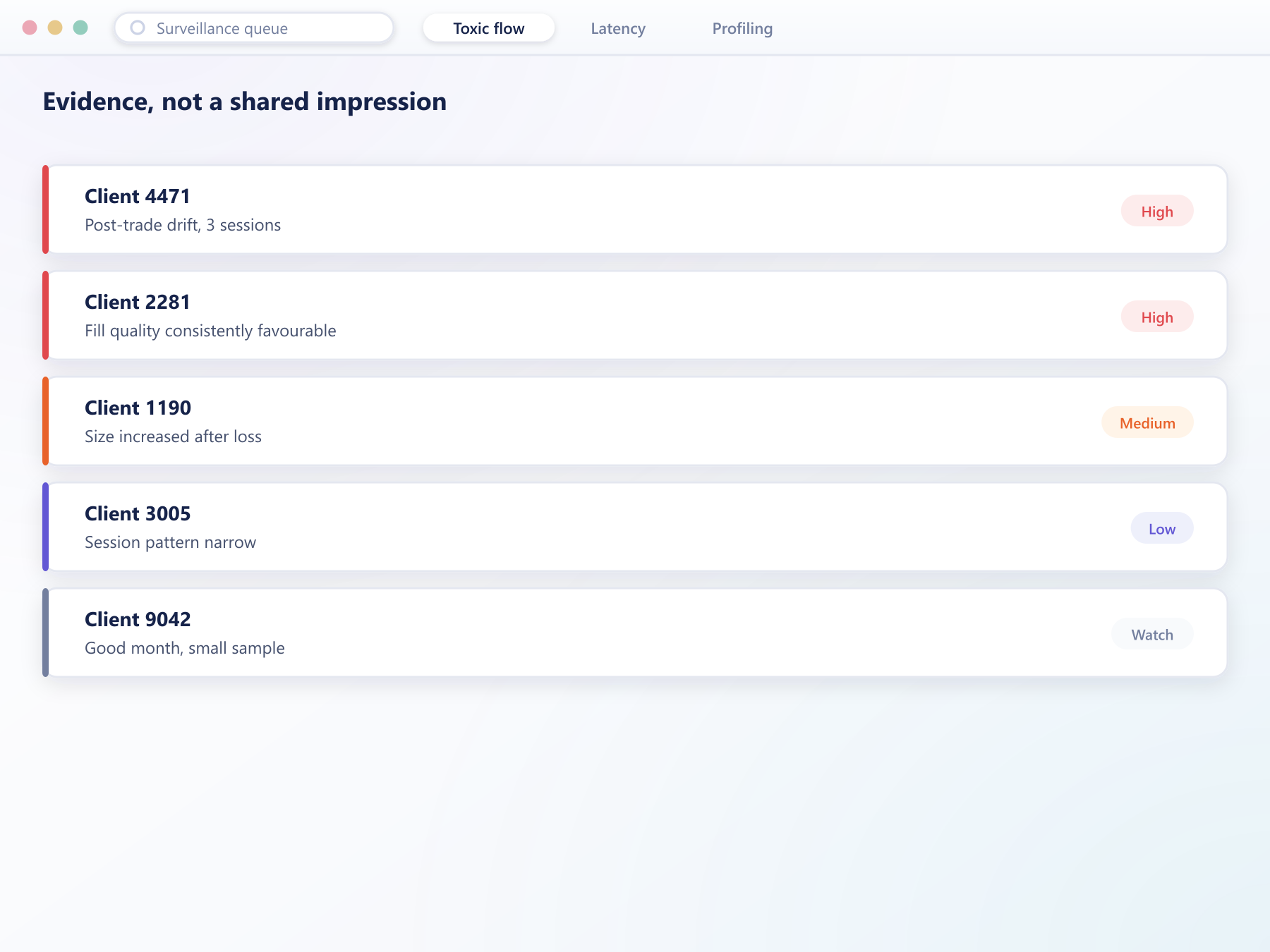
Task: Click the 'Evidence, not a shared impression' heading
Action: (245, 102)
